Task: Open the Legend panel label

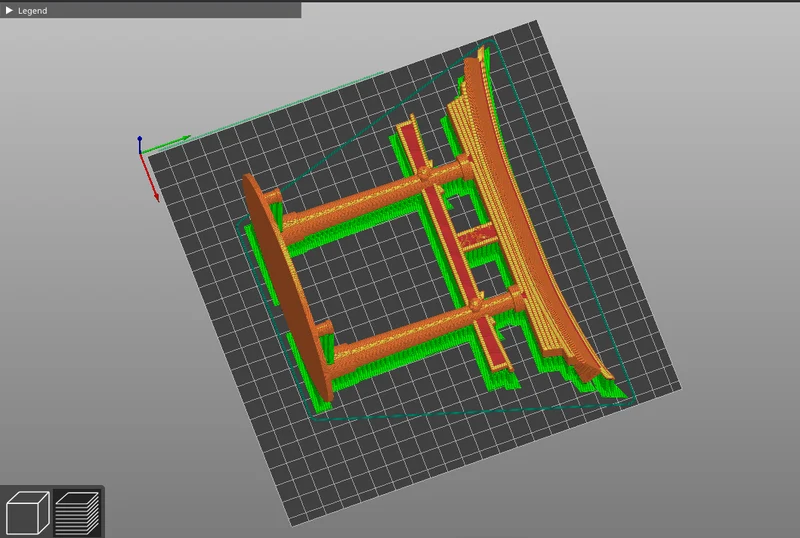Action: point(33,11)
